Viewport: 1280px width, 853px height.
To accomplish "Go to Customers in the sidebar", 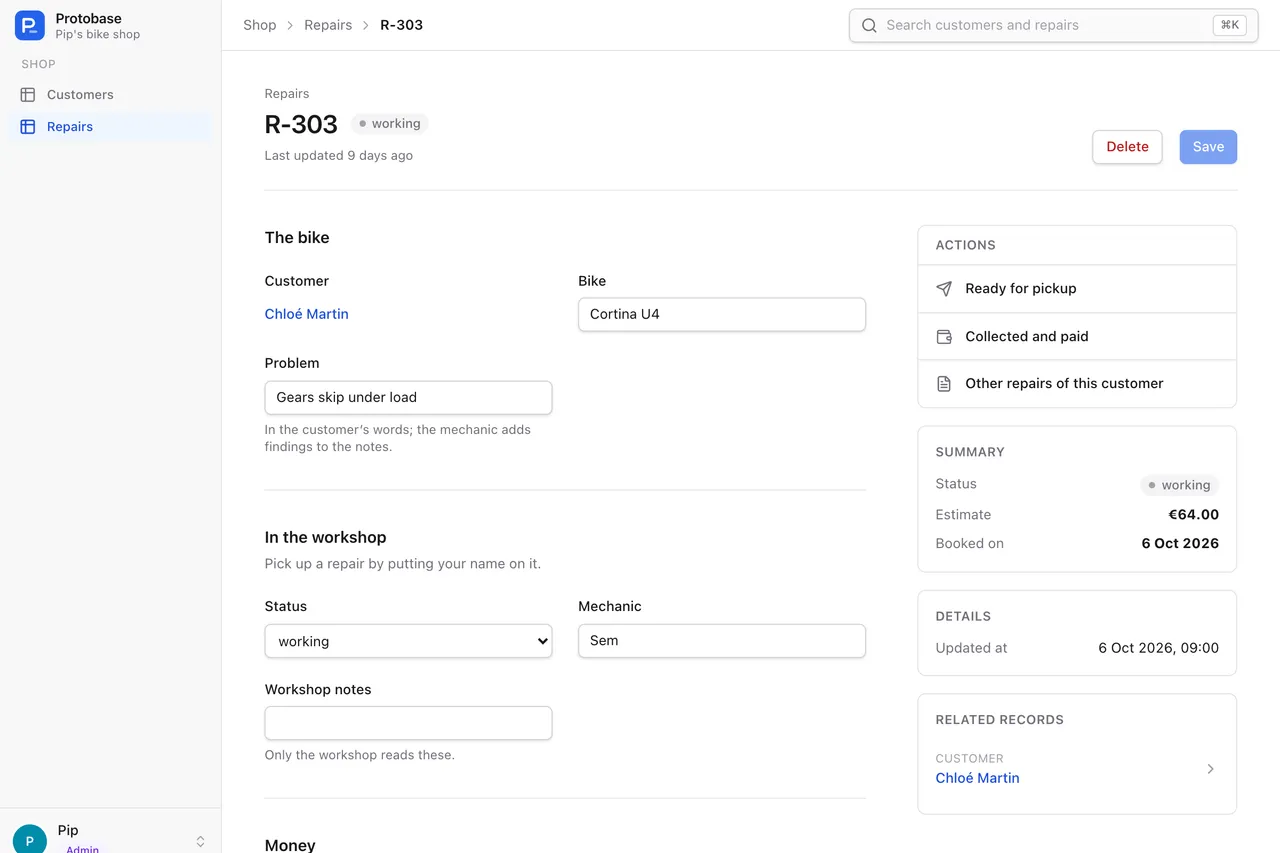I will coord(110,95).
